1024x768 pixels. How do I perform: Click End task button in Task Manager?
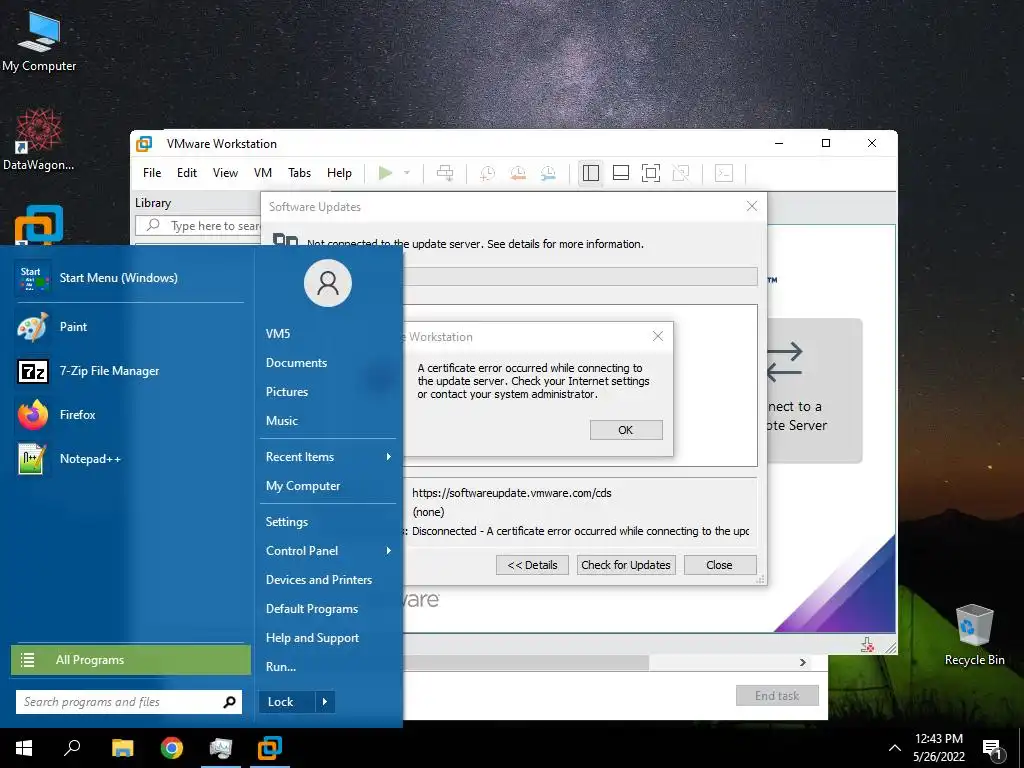click(777, 696)
